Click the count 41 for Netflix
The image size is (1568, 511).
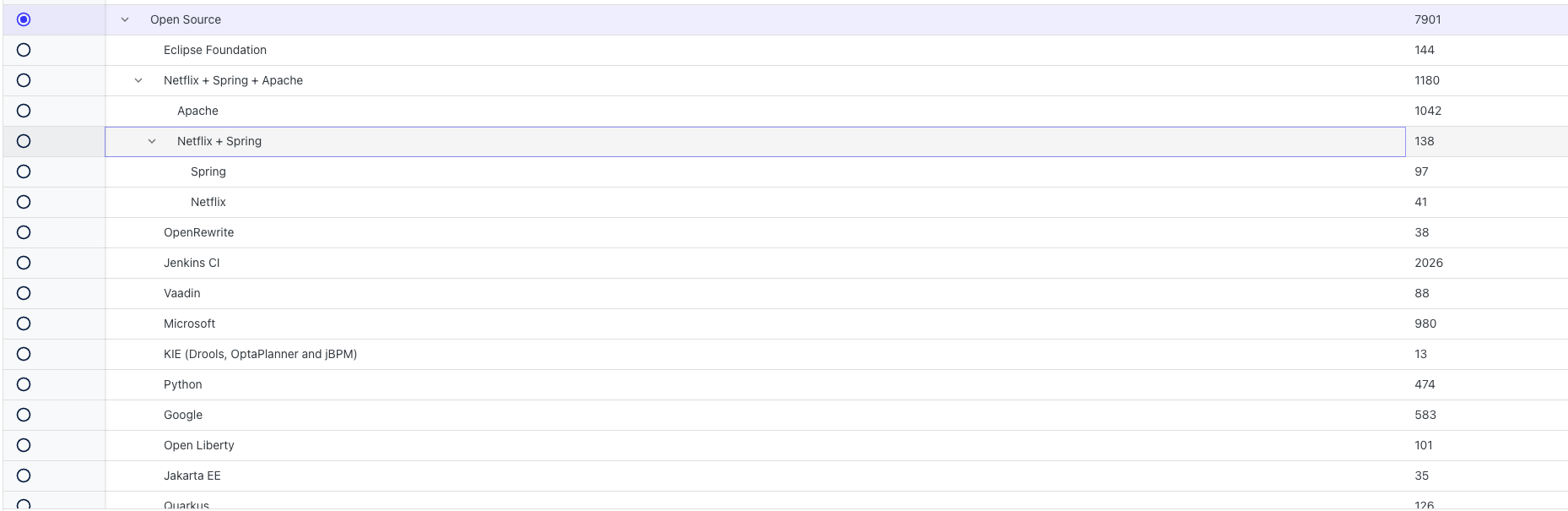(x=1421, y=202)
